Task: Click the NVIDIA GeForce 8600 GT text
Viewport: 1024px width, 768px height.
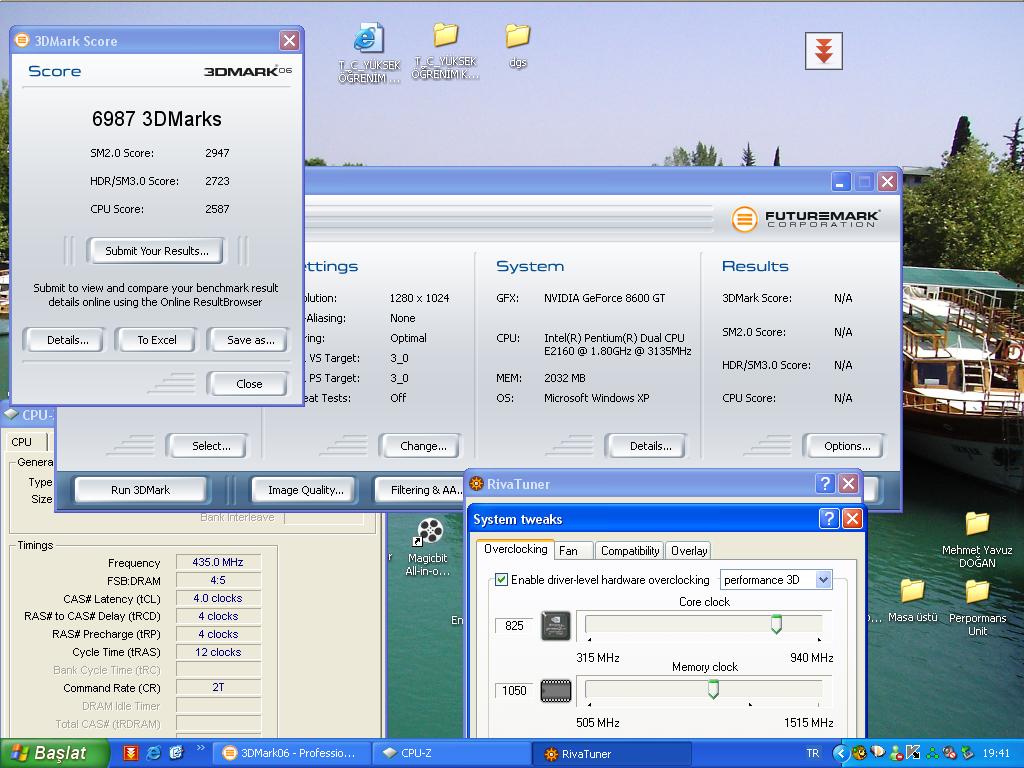Action: [x=604, y=298]
